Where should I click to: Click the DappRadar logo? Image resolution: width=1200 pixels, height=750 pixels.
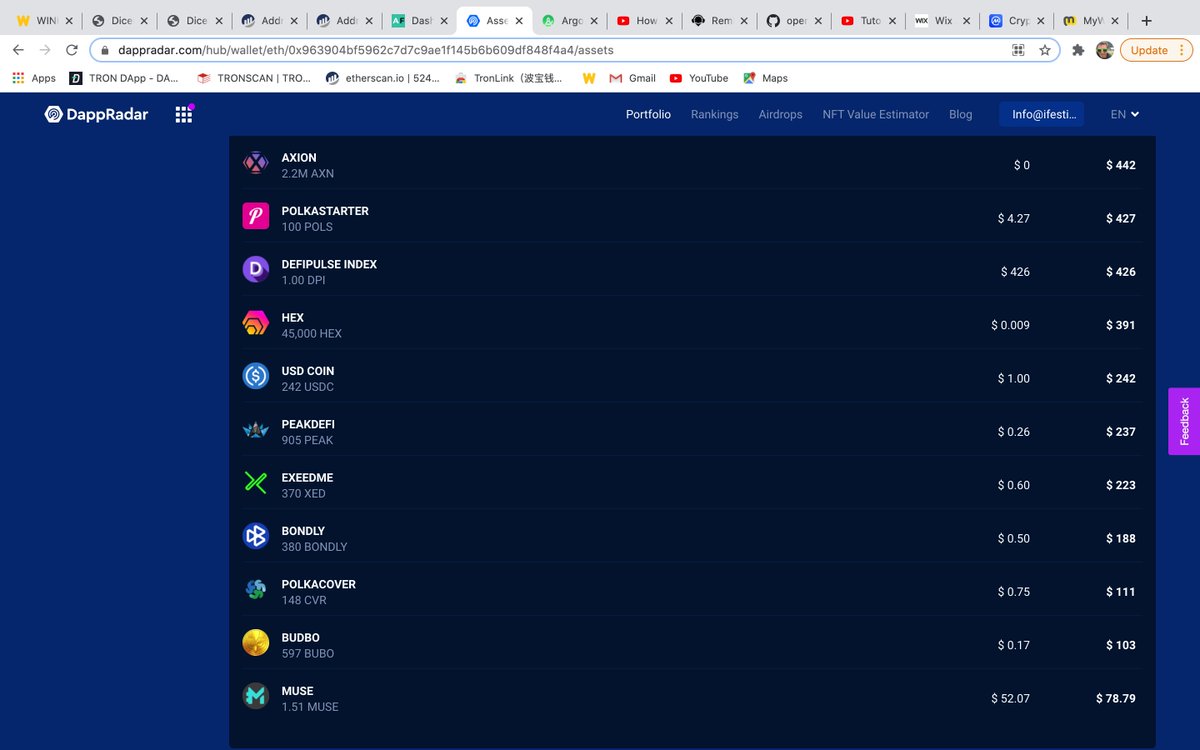click(x=96, y=114)
